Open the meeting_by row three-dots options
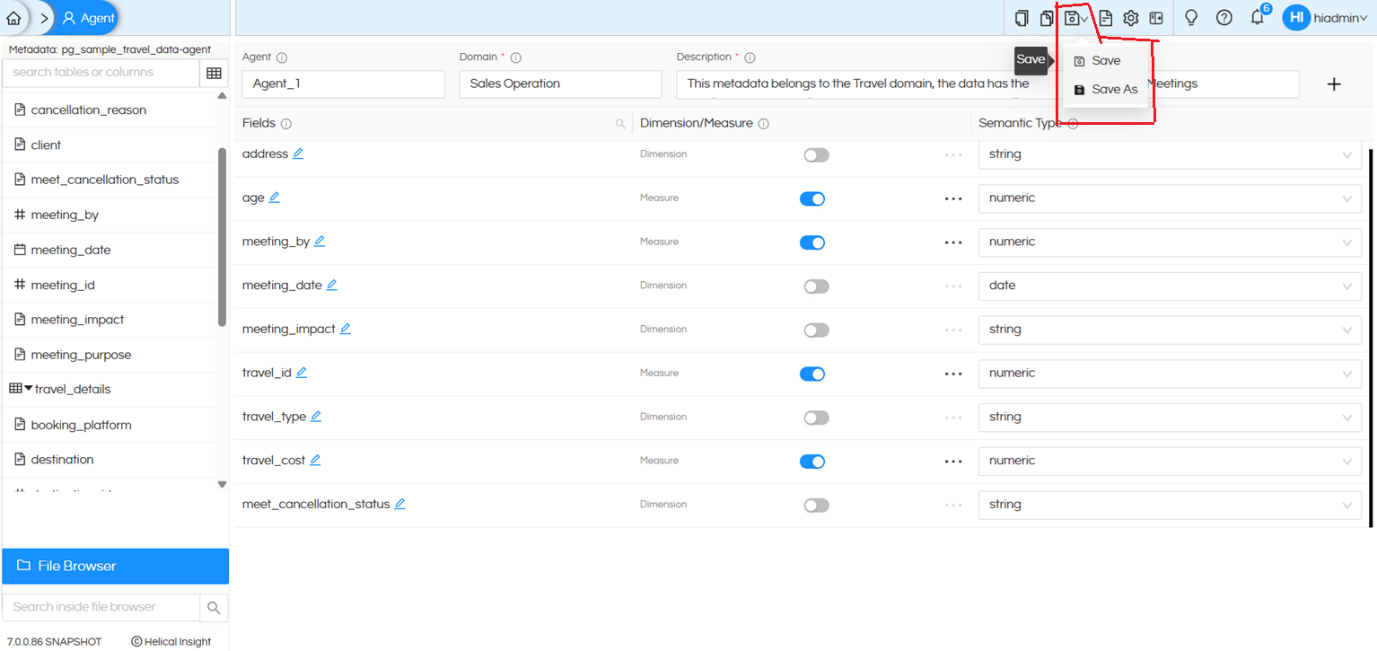Image resolution: width=1377 pixels, height=651 pixels. coord(953,243)
